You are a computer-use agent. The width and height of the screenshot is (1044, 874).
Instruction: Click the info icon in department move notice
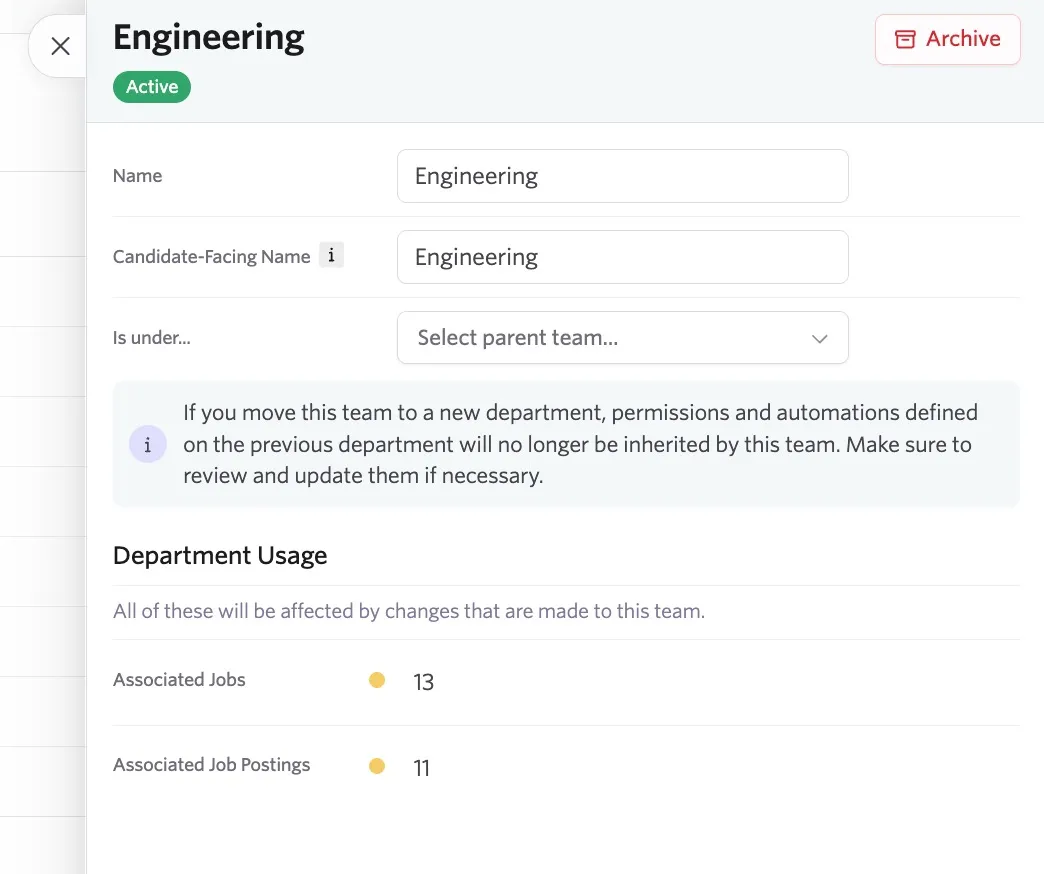pyautogui.click(x=148, y=444)
